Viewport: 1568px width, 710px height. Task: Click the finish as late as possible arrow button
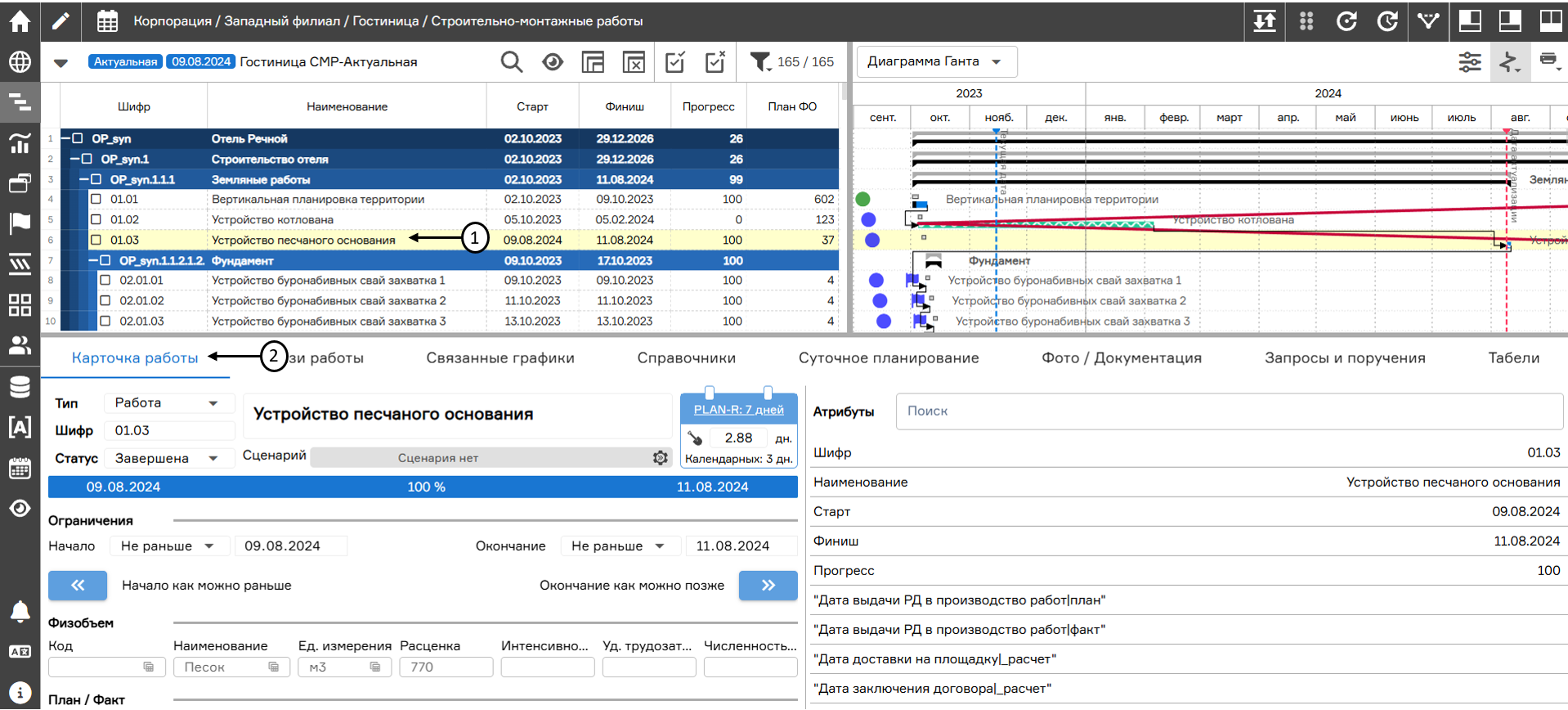pos(768,586)
